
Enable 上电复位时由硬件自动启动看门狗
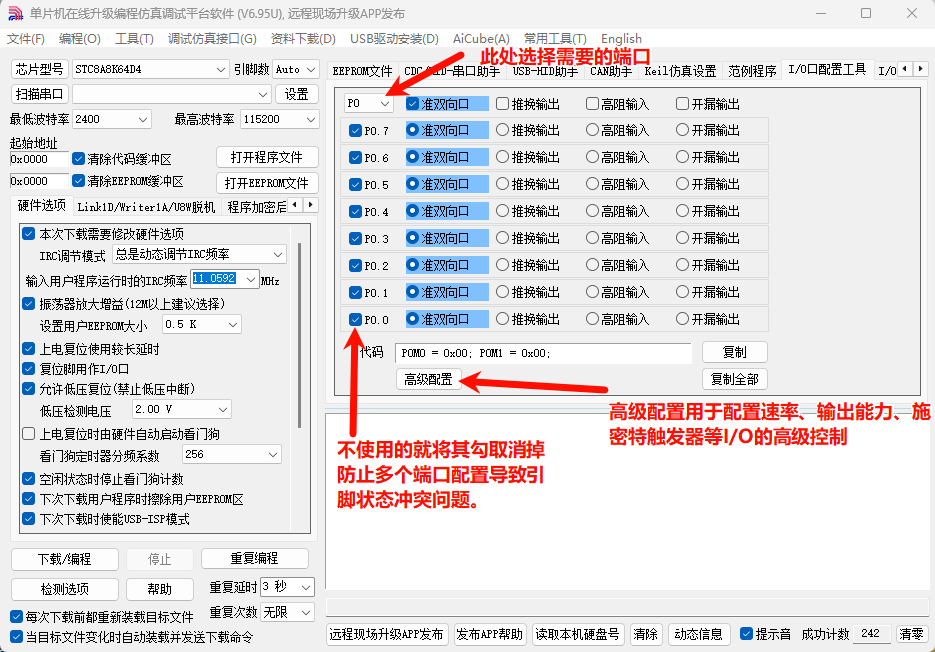[x=28, y=434]
